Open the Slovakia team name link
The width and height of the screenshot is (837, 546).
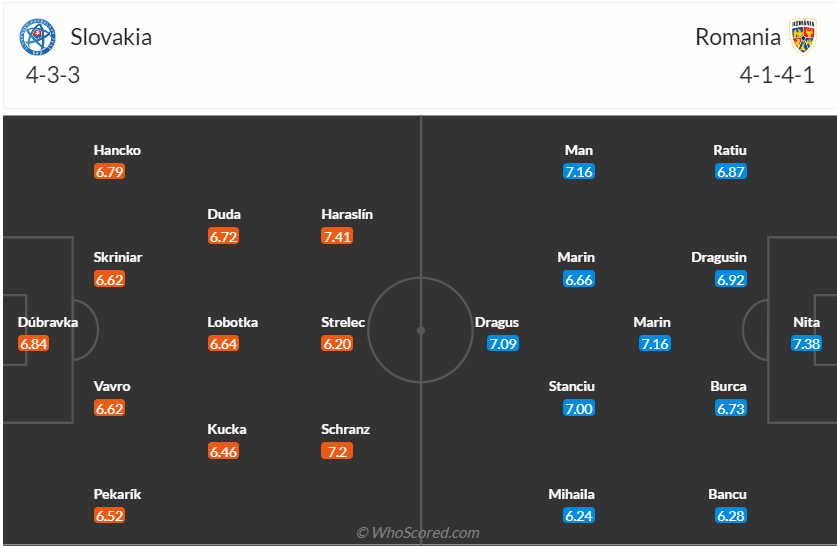[x=111, y=37]
